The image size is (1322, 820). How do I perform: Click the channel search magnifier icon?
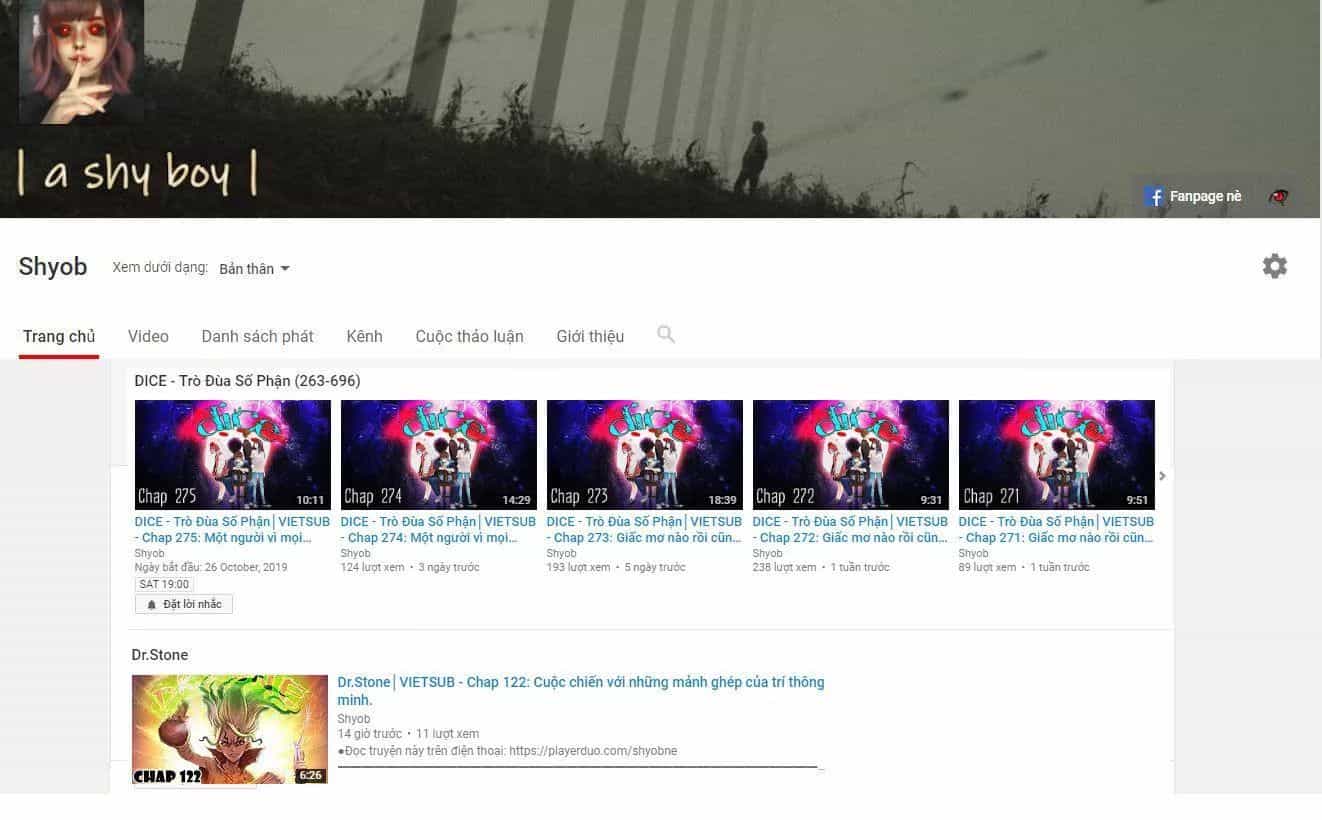coord(666,335)
